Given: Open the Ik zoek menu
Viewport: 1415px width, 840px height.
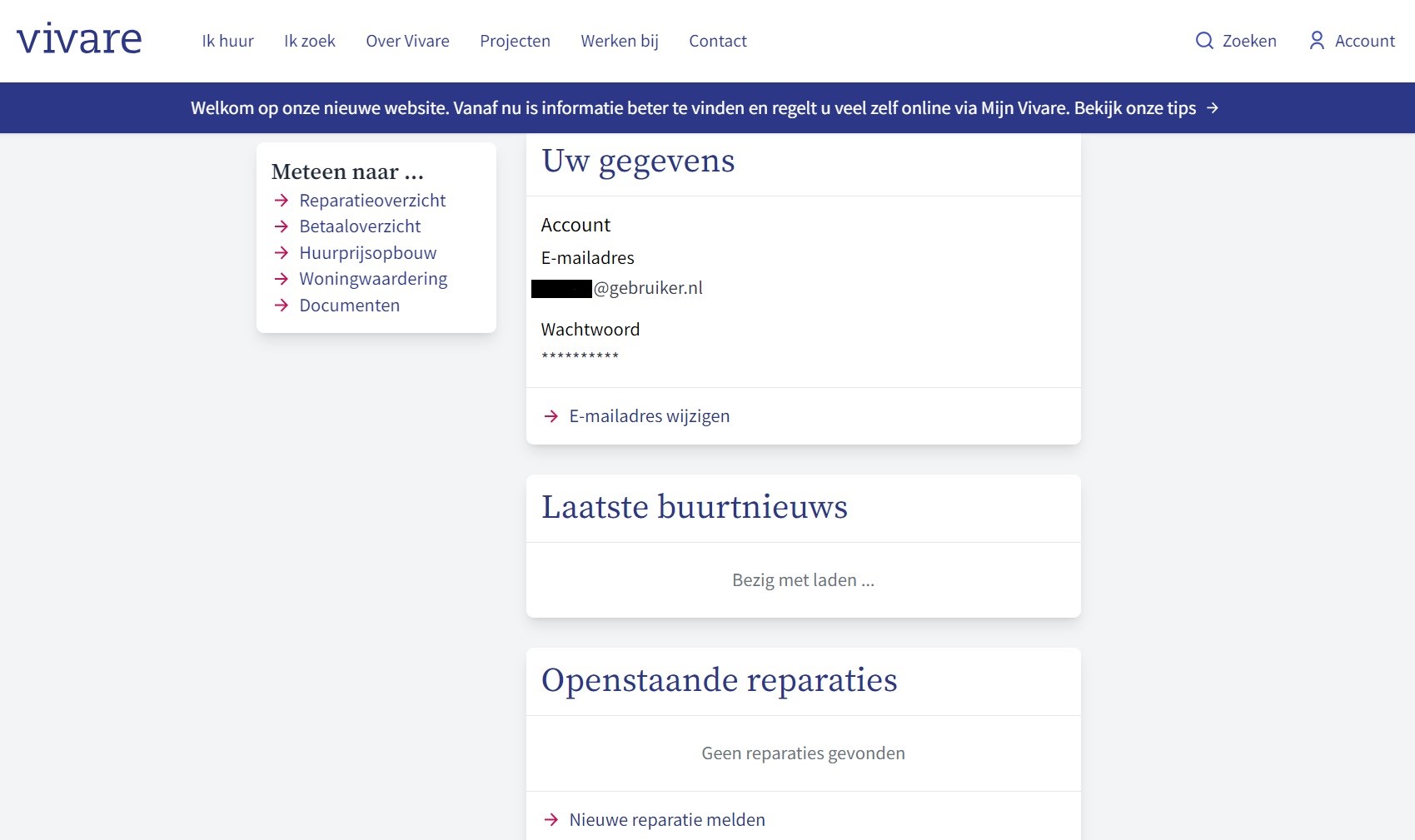Looking at the screenshot, I should coord(309,41).
